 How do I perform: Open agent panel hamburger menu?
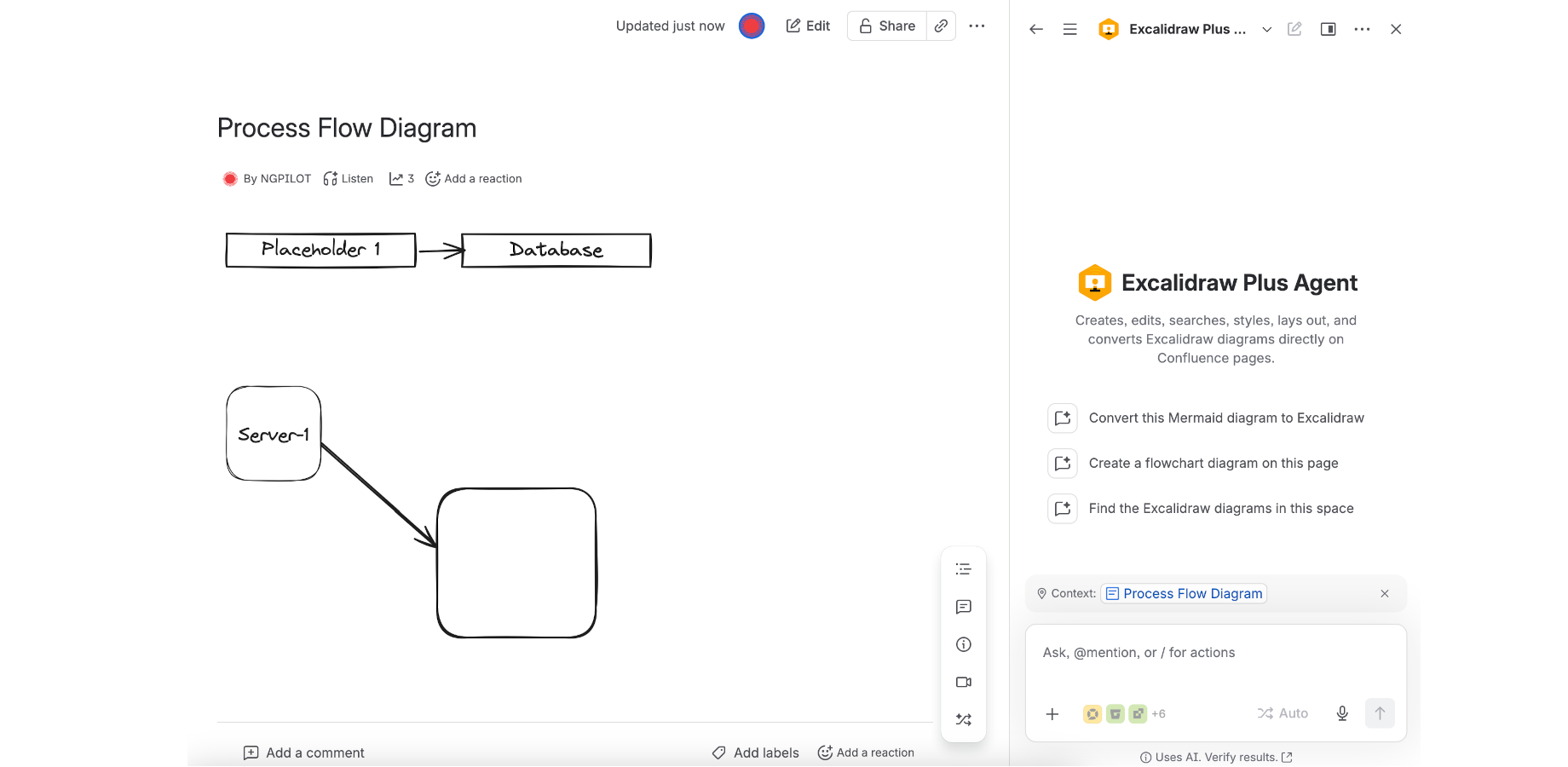(1070, 29)
